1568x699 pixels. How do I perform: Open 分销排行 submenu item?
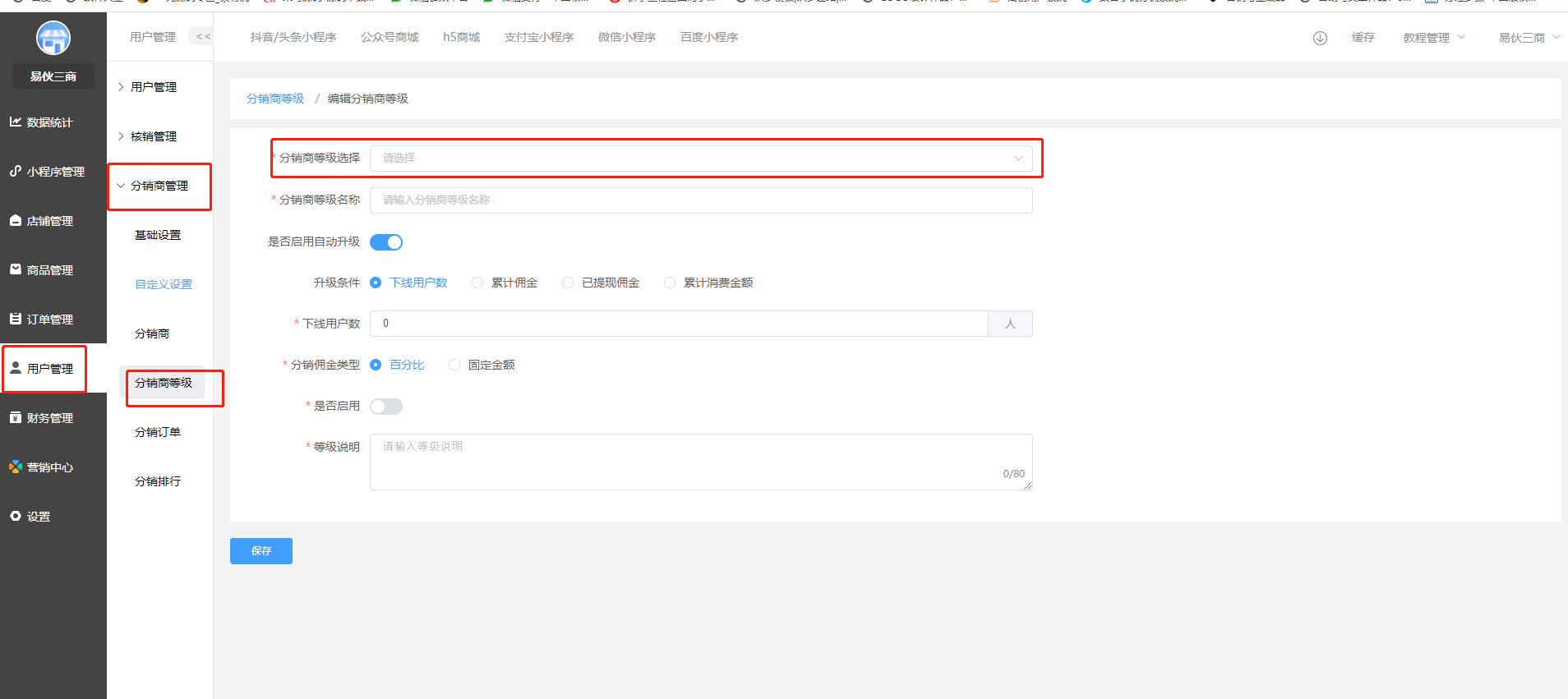tap(158, 481)
